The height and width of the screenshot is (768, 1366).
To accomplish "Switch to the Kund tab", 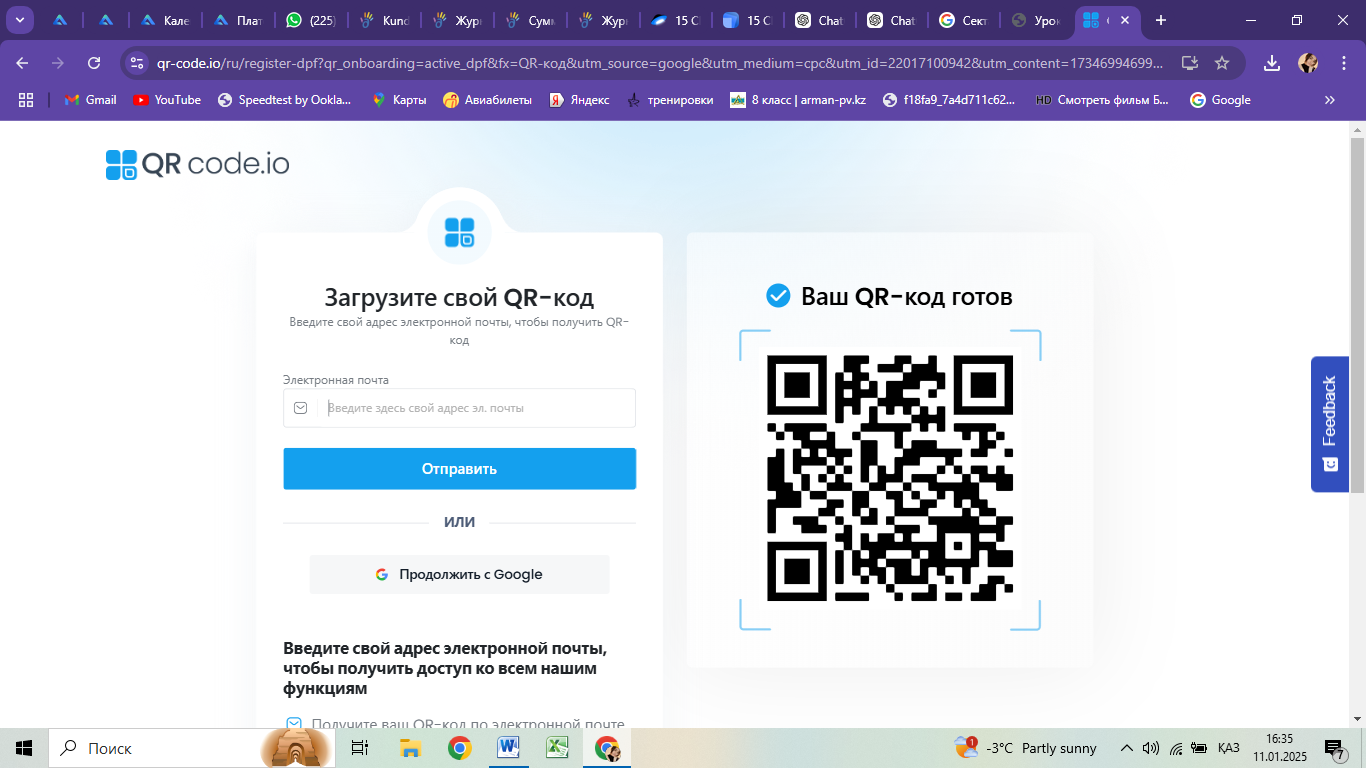I will tap(384, 20).
